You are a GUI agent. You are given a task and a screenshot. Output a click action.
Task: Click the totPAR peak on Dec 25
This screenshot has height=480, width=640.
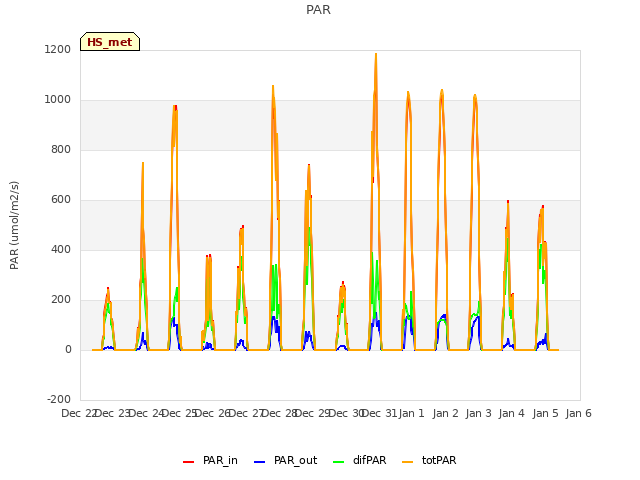click(x=175, y=106)
